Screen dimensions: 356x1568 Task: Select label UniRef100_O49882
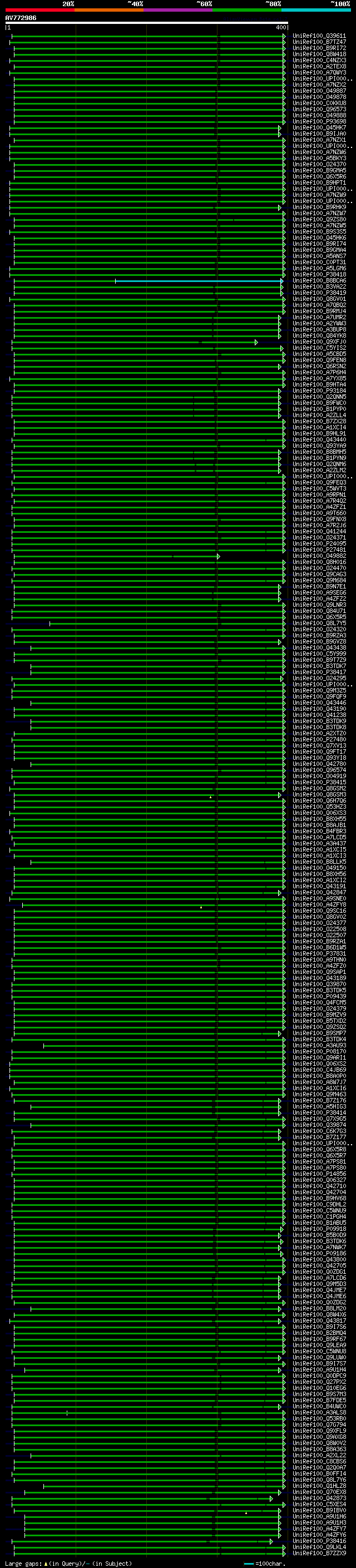point(319,556)
